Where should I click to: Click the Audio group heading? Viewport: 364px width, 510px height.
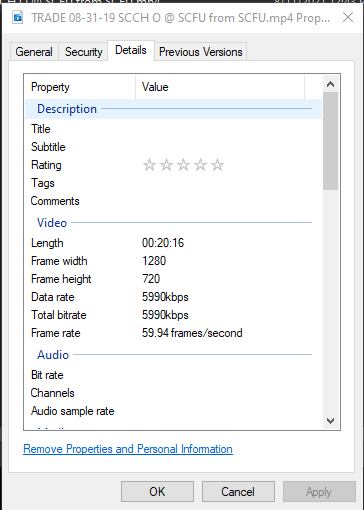pyautogui.click(x=53, y=355)
